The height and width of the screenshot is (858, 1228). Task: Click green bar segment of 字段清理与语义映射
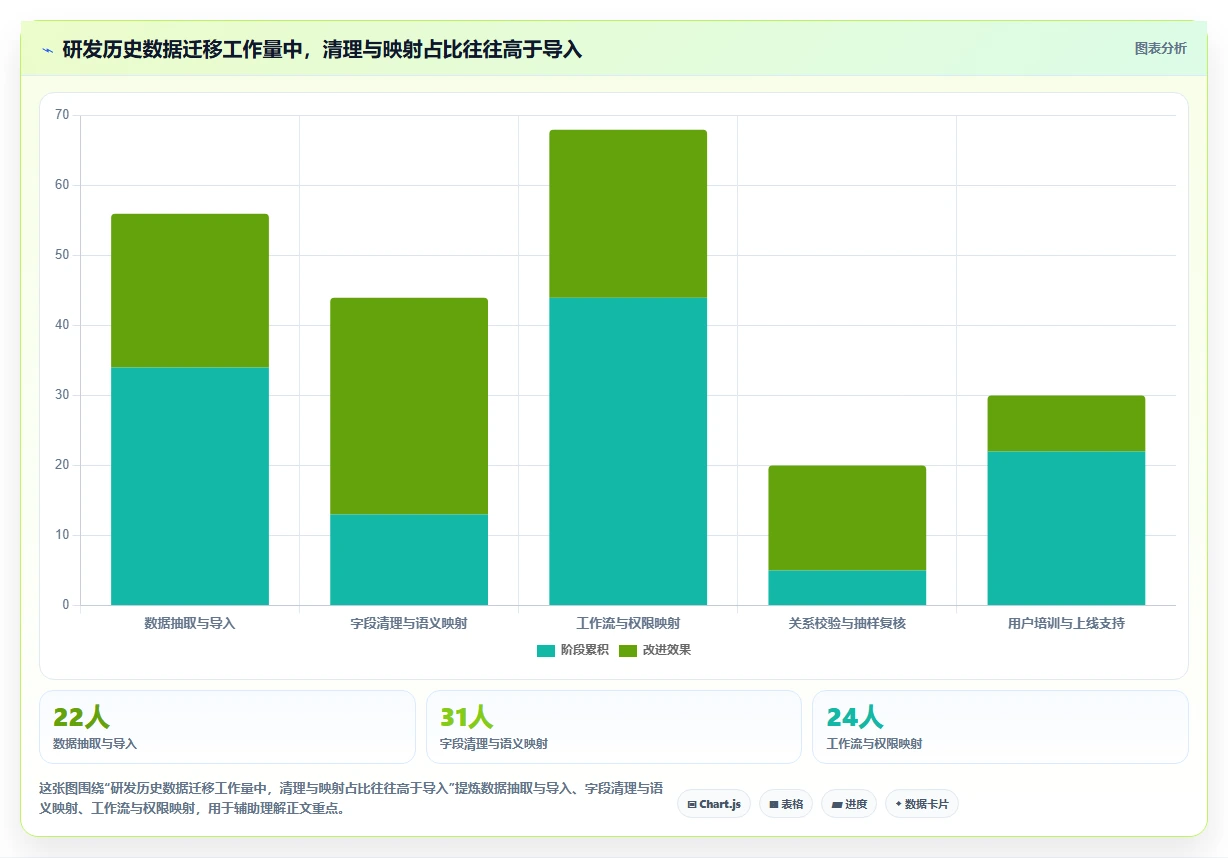[409, 406]
